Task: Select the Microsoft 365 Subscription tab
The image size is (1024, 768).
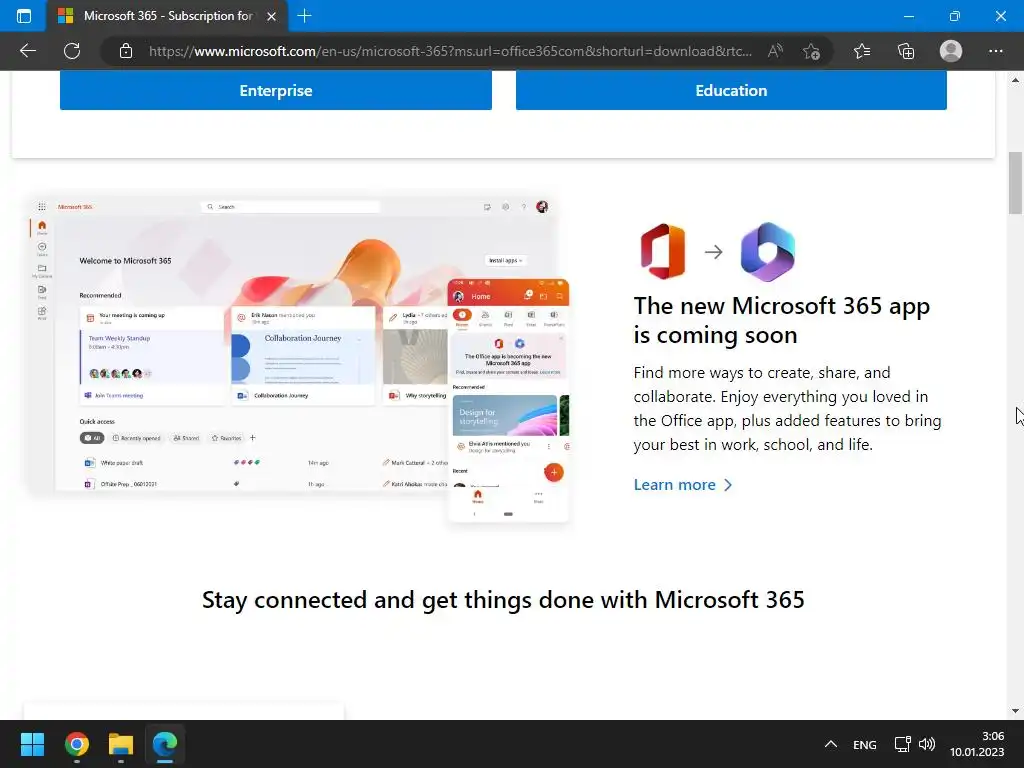Action: 166,16
